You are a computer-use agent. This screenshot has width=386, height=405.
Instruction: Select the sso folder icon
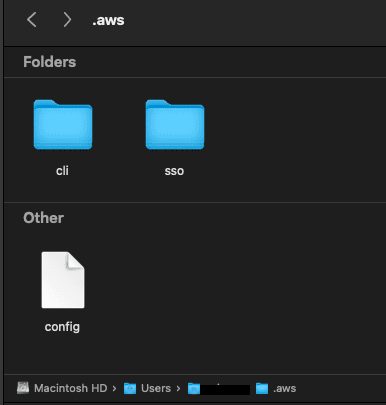[175, 125]
